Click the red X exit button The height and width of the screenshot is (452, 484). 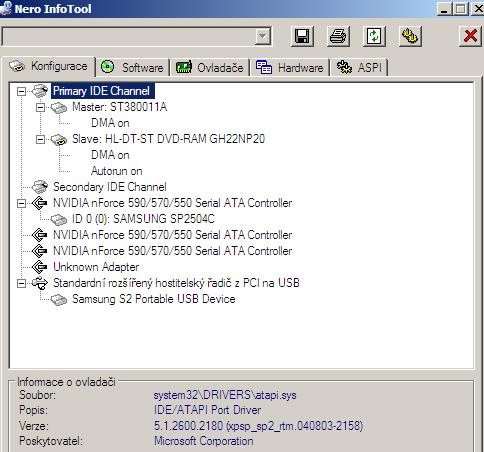click(470, 36)
